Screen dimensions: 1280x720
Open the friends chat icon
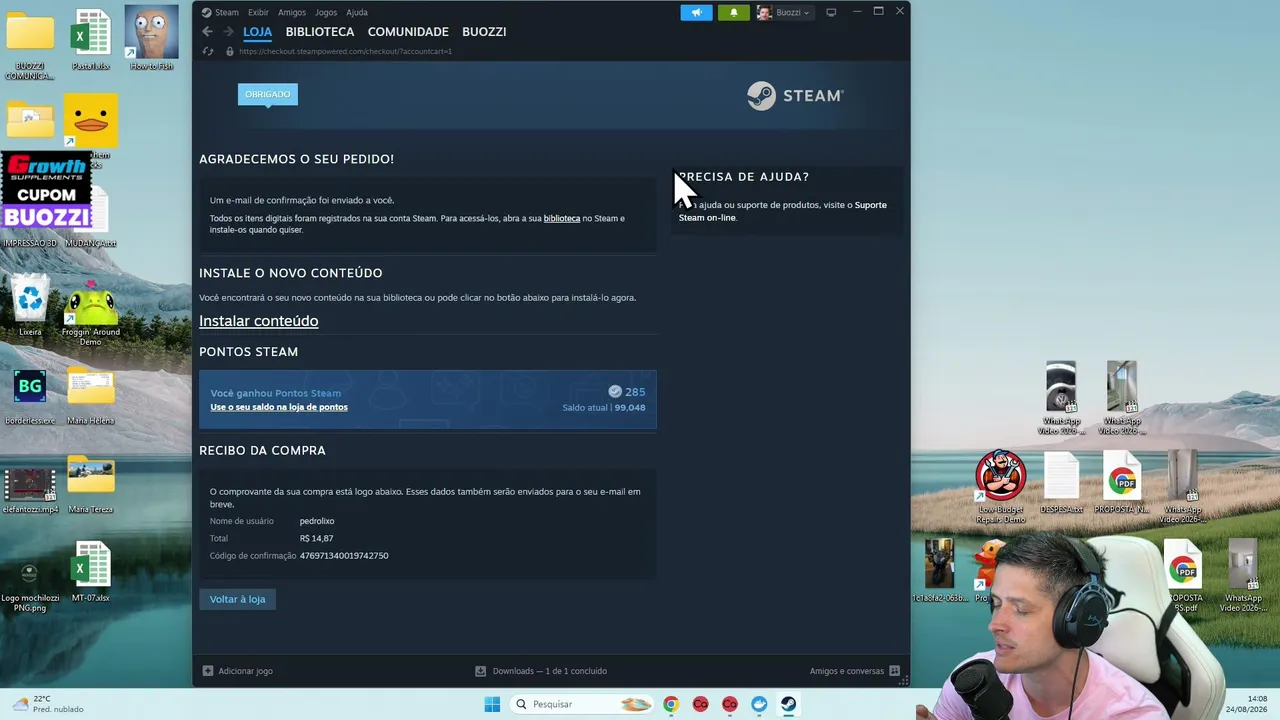coord(894,671)
